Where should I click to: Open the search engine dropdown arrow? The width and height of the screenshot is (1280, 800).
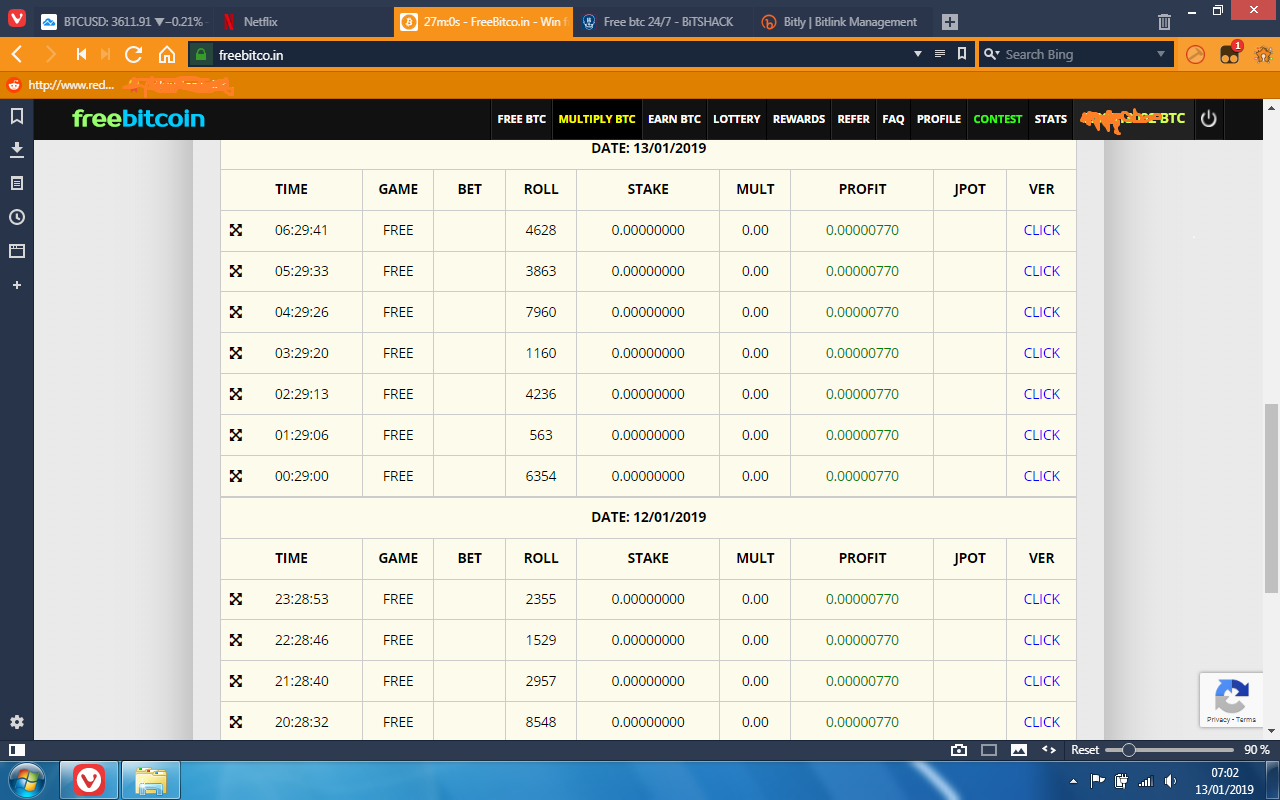[1160, 54]
